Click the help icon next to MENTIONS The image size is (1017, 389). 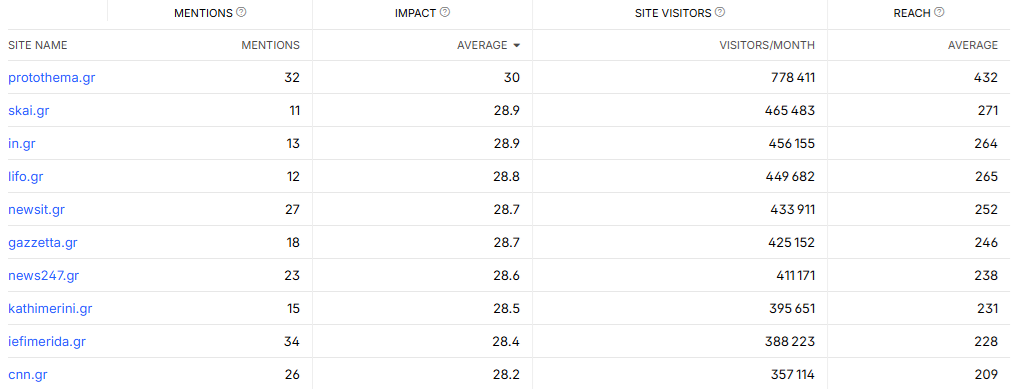(x=241, y=12)
